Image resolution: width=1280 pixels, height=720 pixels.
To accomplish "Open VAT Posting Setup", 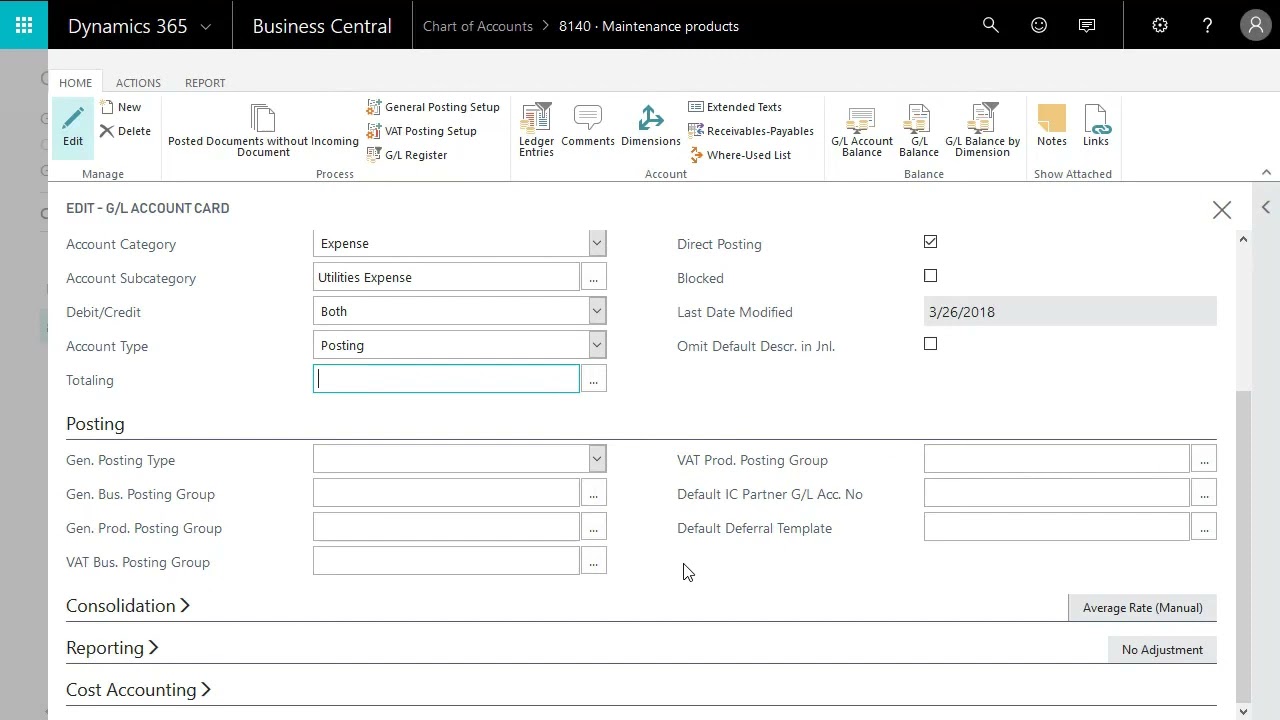I will [422, 131].
